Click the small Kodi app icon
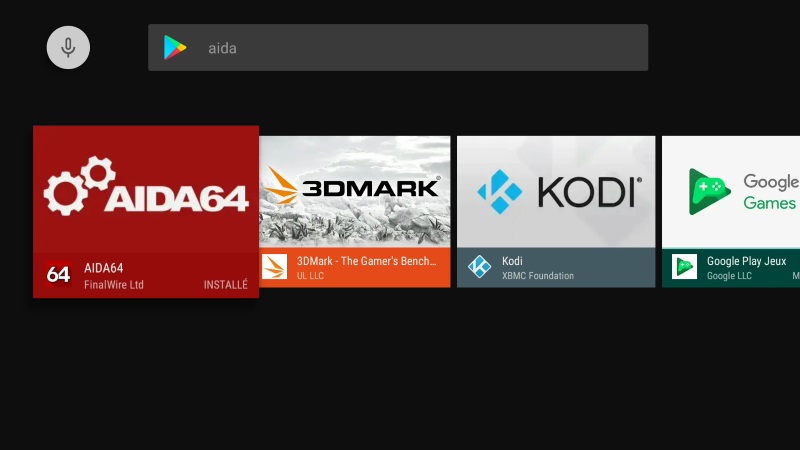The image size is (800, 450). pos(480,267)
